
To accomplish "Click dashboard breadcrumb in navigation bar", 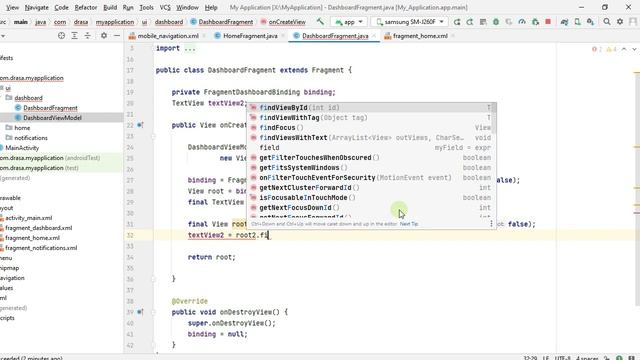I will tap(169, 22).
